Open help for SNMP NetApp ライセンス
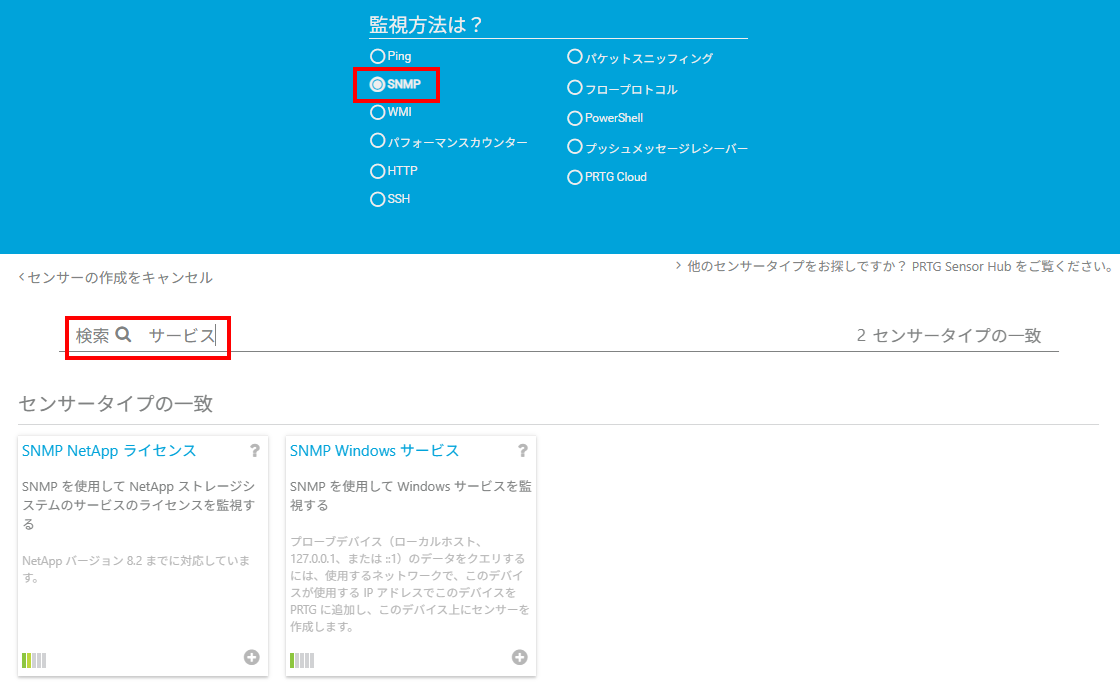Viewport: 1120px width, 698px height. (254, 451)
